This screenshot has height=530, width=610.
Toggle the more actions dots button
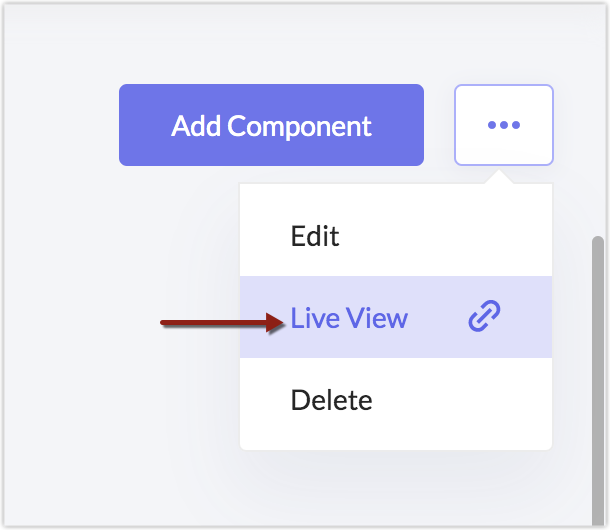[503, 125]
